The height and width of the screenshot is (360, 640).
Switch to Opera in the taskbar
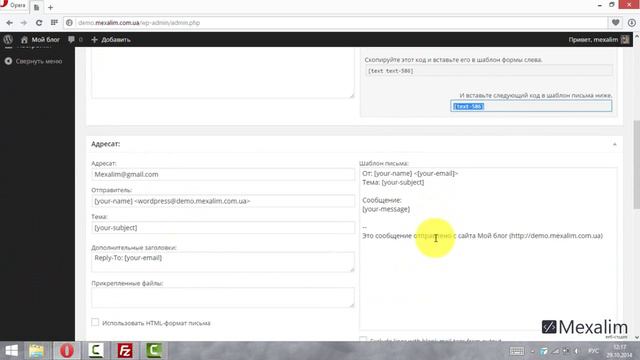tap(67, 351)
